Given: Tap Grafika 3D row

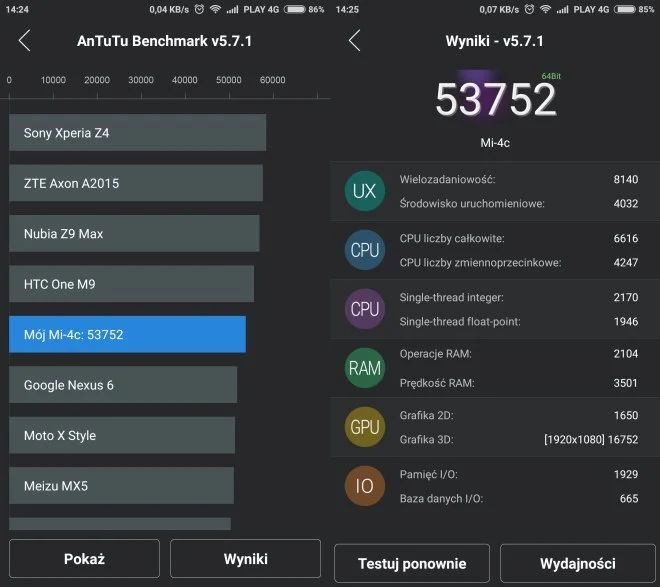Looking at the screenshot, I should (519, 439).
